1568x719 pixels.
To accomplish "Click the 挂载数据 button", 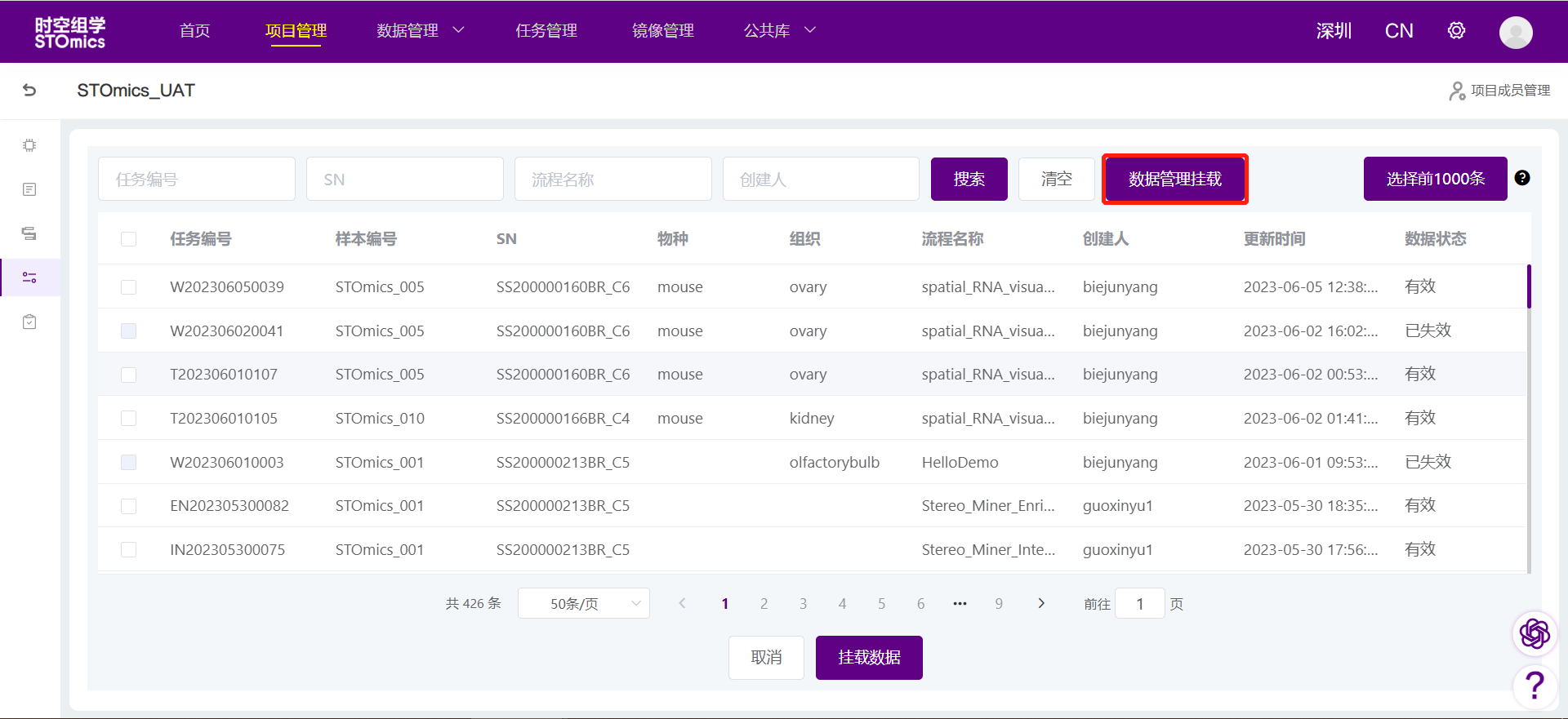I will click(x=868, y=658).
